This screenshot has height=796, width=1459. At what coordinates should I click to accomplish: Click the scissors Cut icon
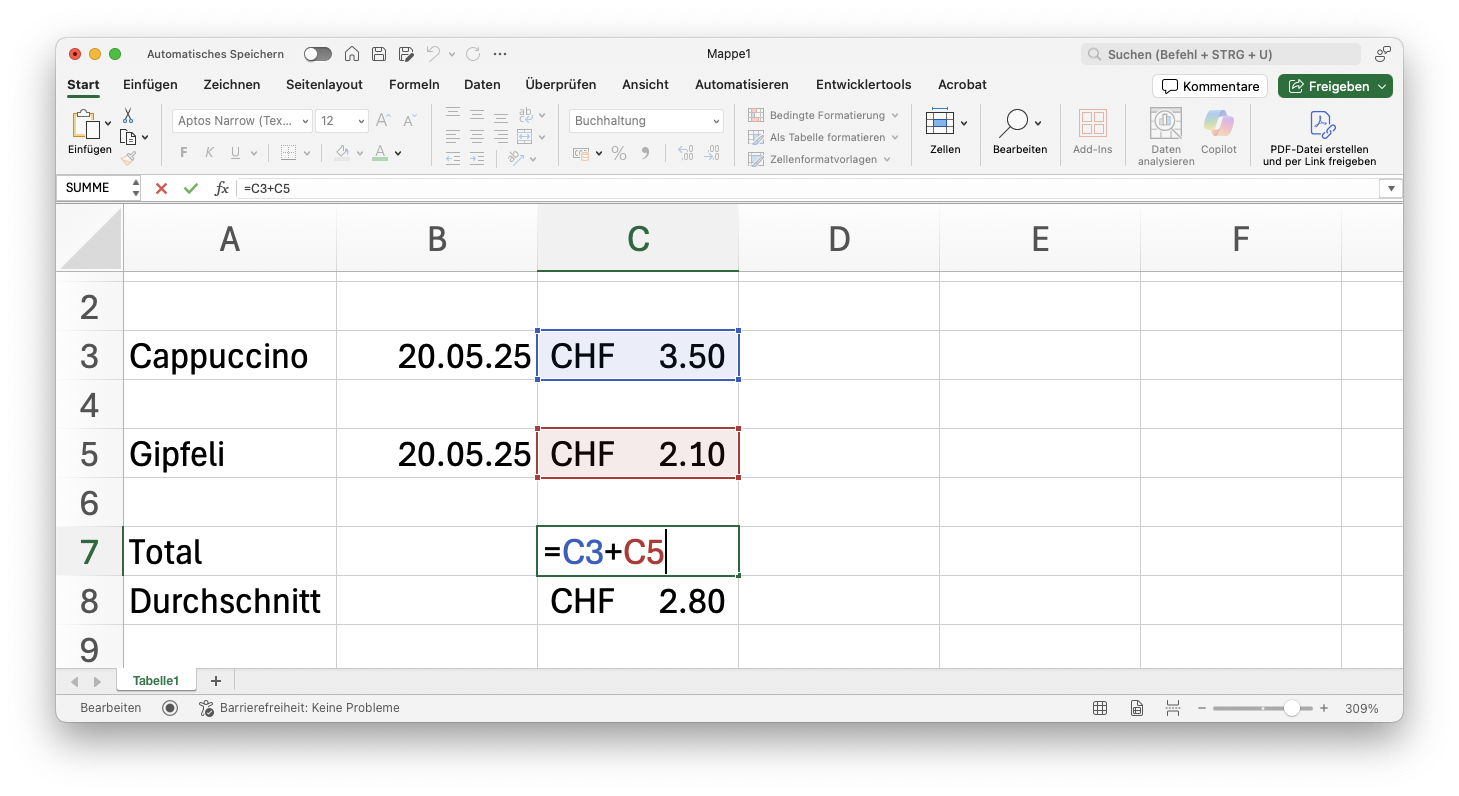coord(128,116)
